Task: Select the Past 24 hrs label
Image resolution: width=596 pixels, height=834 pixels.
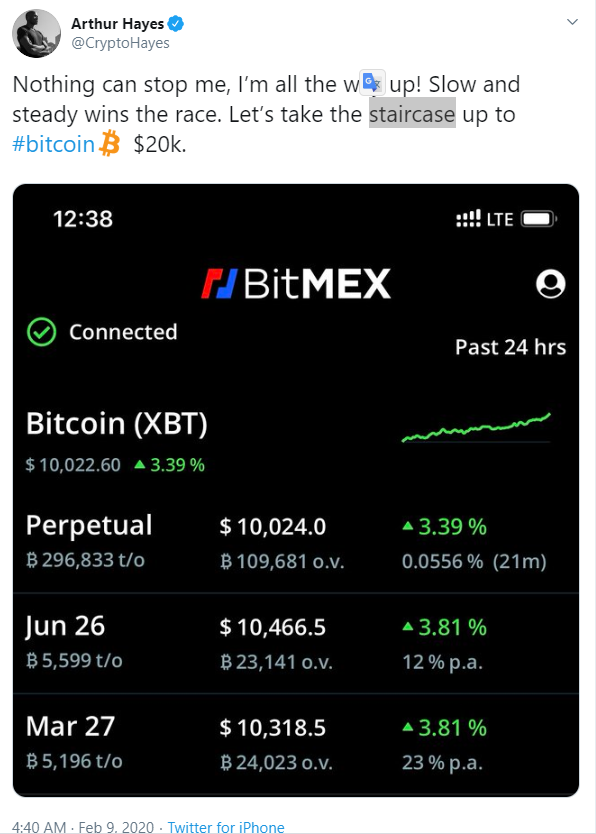Action: (x=510, y=347)
